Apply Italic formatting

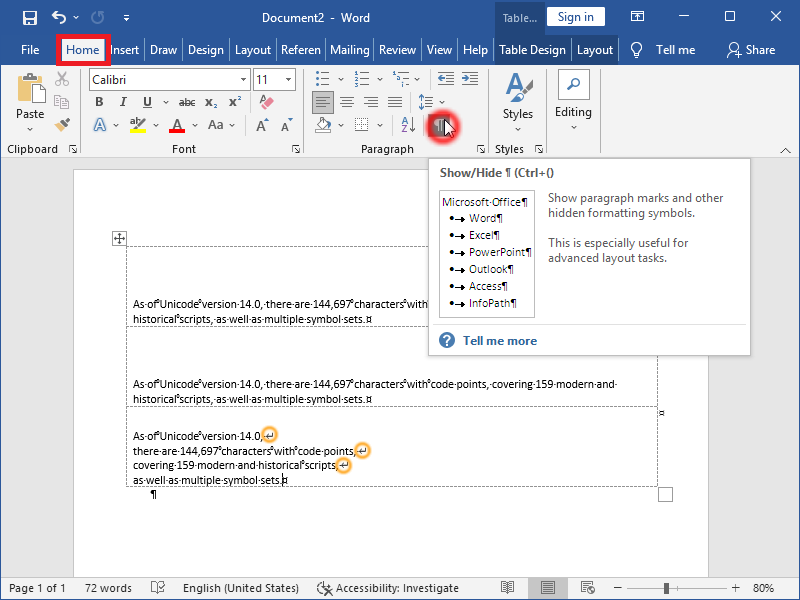(123, 101)
